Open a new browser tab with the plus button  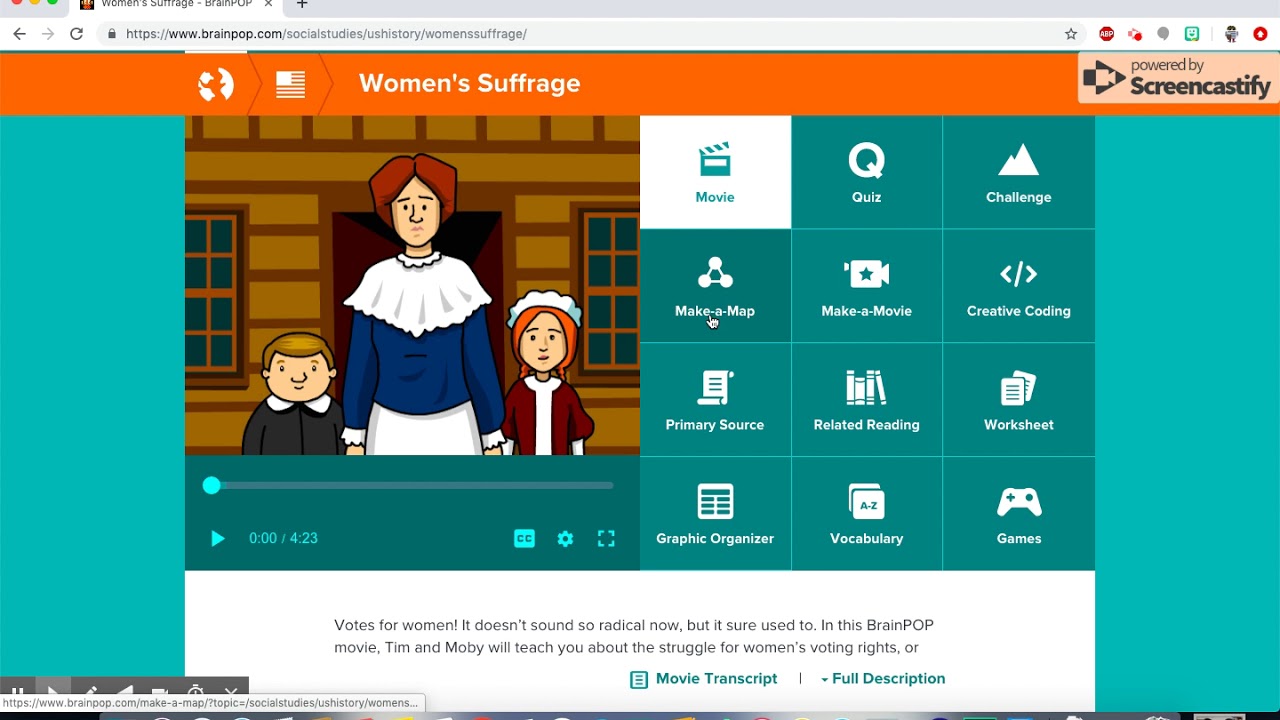click(x=302, y=4)
